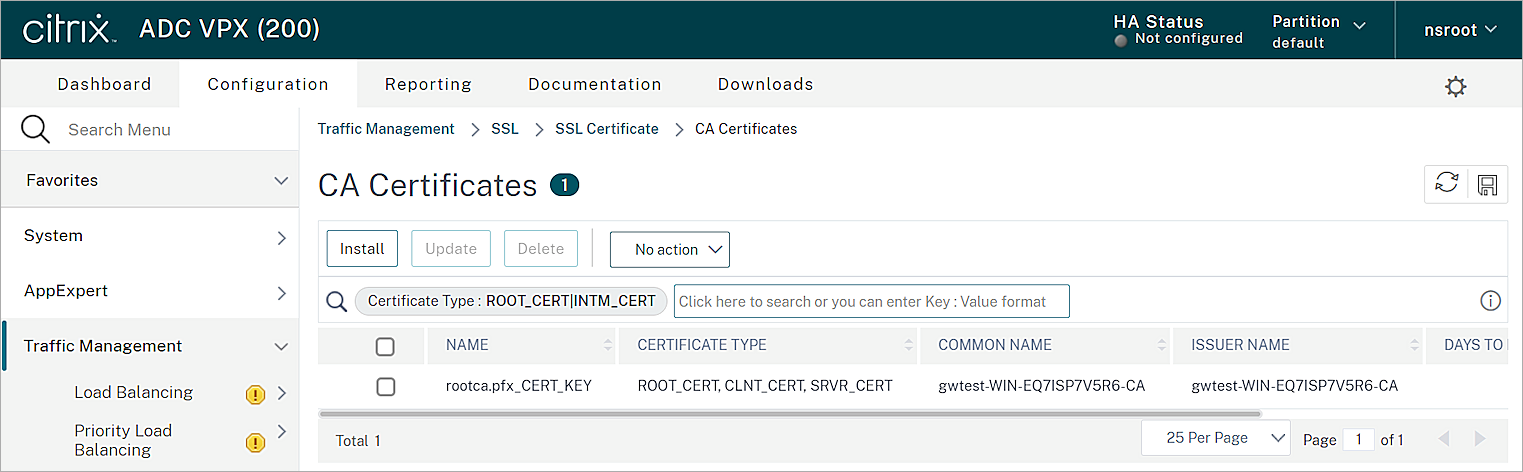Switch to the Dashboard tab
Image resolution: width=1523 pixels, height=472 pixels.
[104, 84]
